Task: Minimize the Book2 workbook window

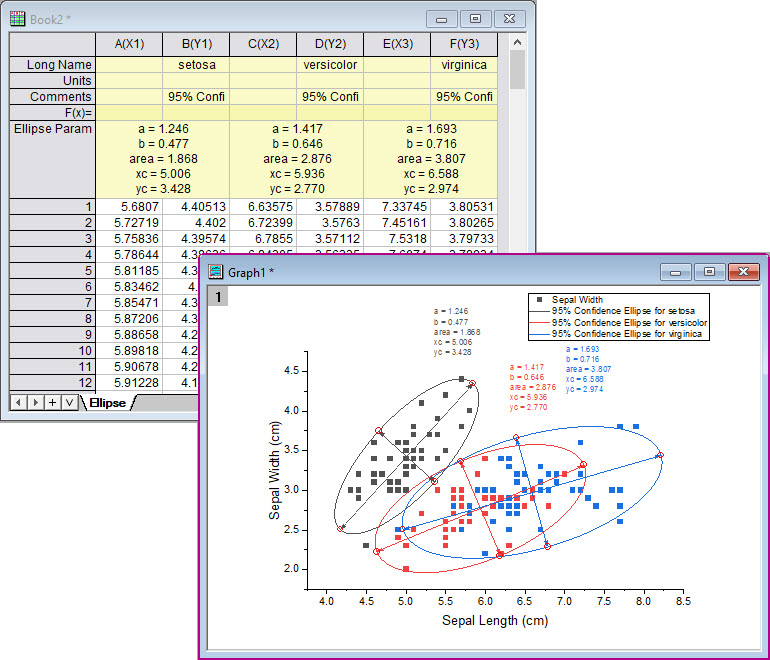Action: [x=441, y=18]
